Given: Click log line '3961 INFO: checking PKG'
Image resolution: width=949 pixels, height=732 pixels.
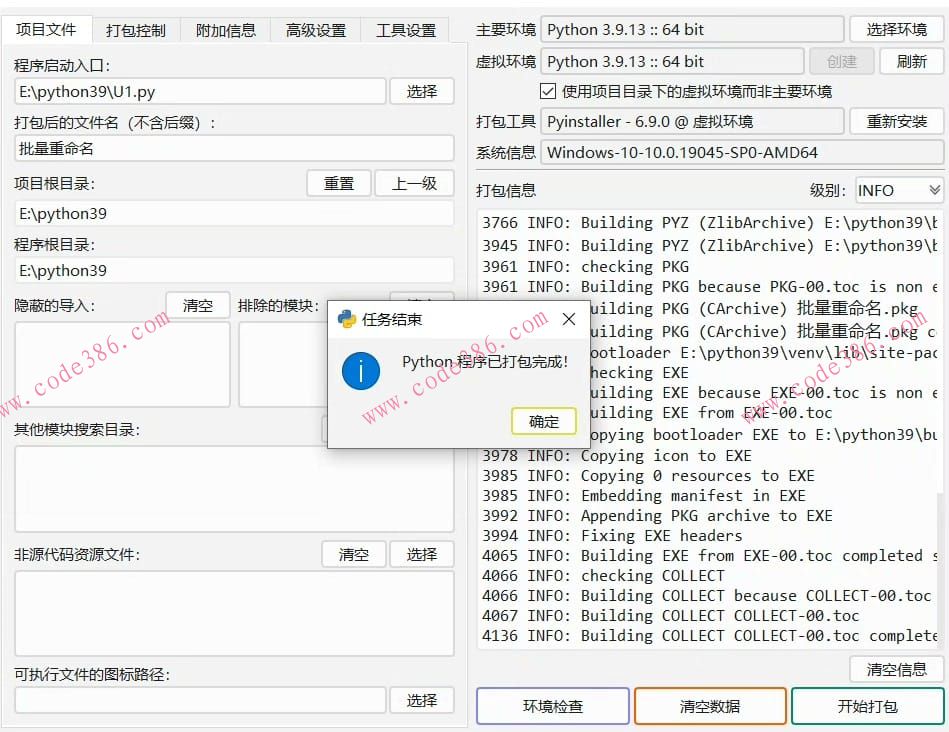Looking at the screenshot, I should 585,266.
